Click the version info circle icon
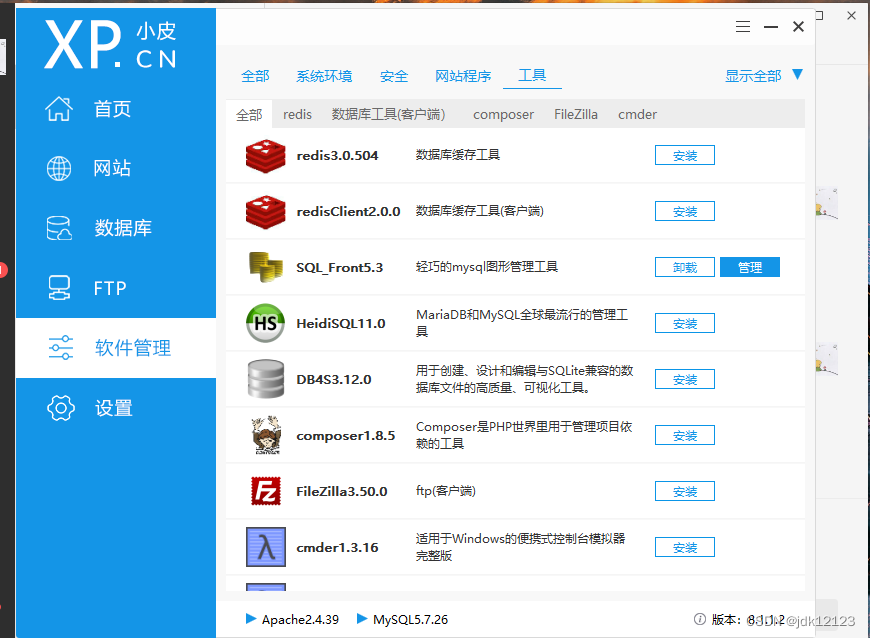 click(x=700, y=619)
